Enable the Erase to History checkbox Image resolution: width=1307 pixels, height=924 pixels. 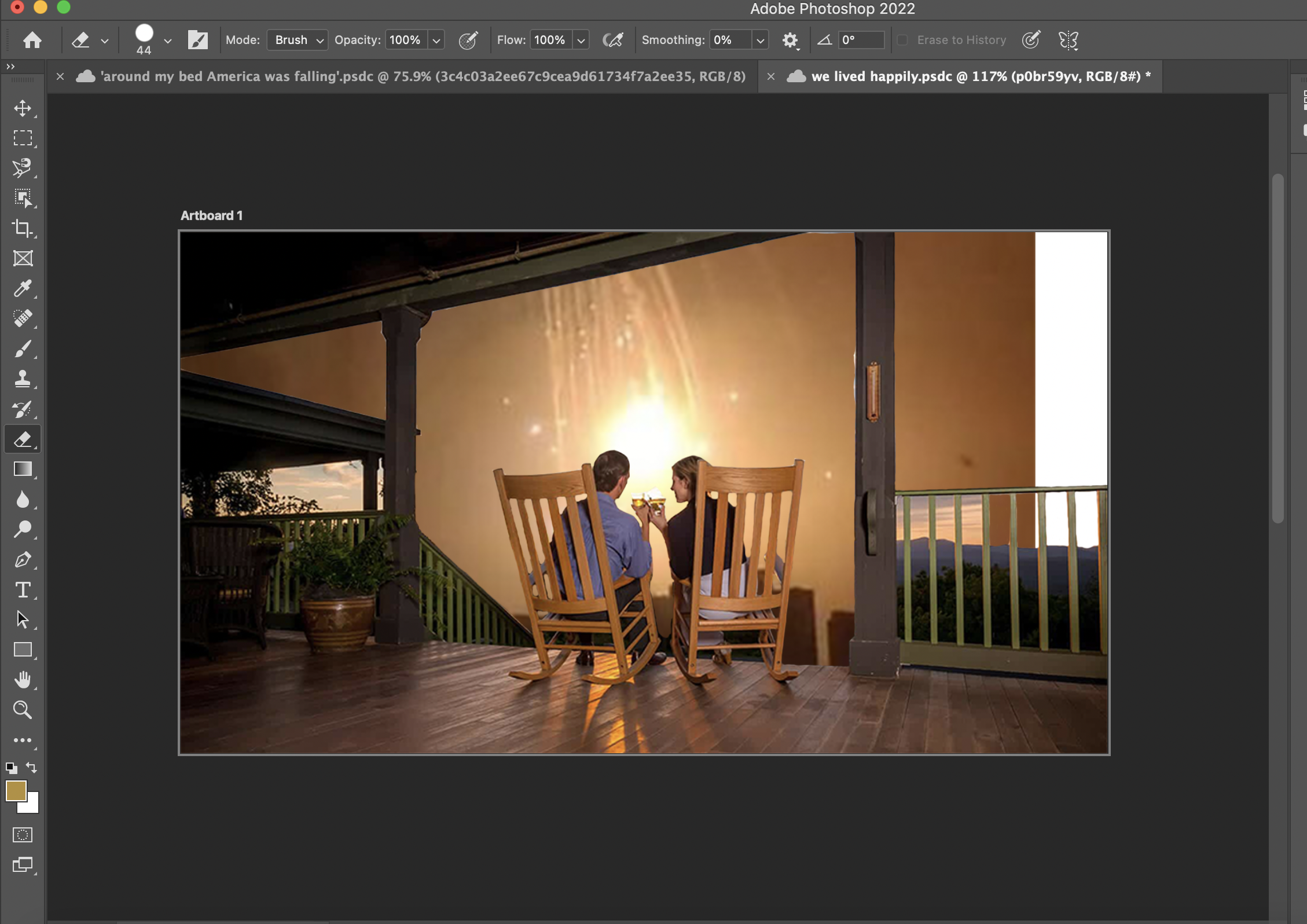902,39
